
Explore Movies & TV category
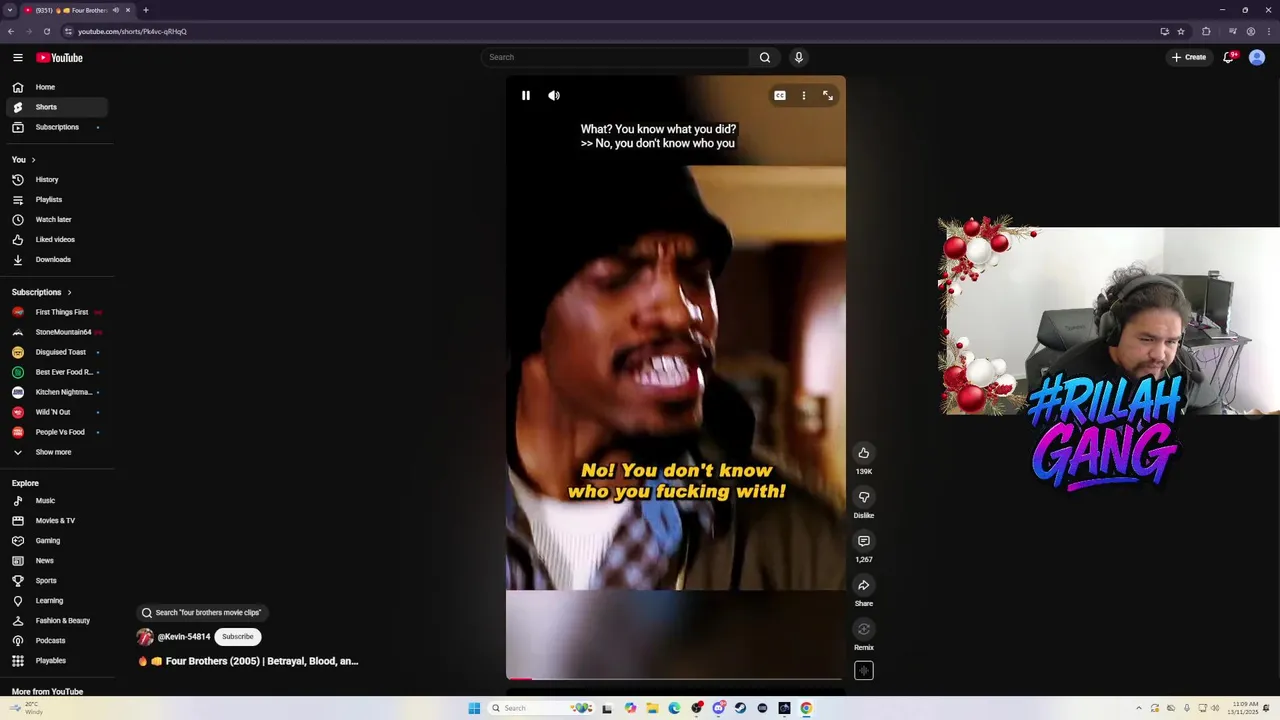[x=56, y=521]
